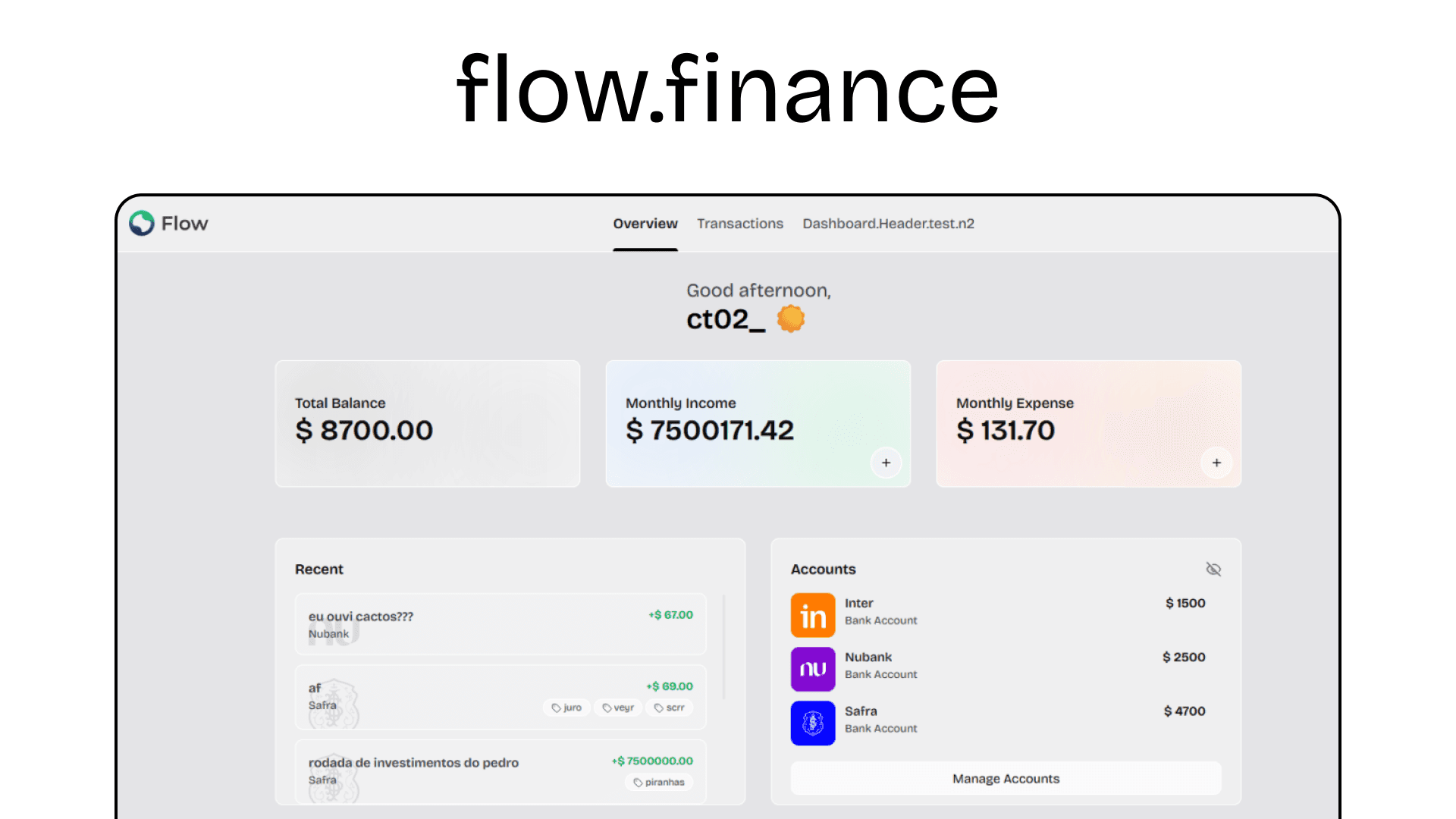The height and width of the screenshot is (819, 1456).
Task: Open the 'eu ouvi cactos???' transaction entry
Action: (x=500, y=623)
